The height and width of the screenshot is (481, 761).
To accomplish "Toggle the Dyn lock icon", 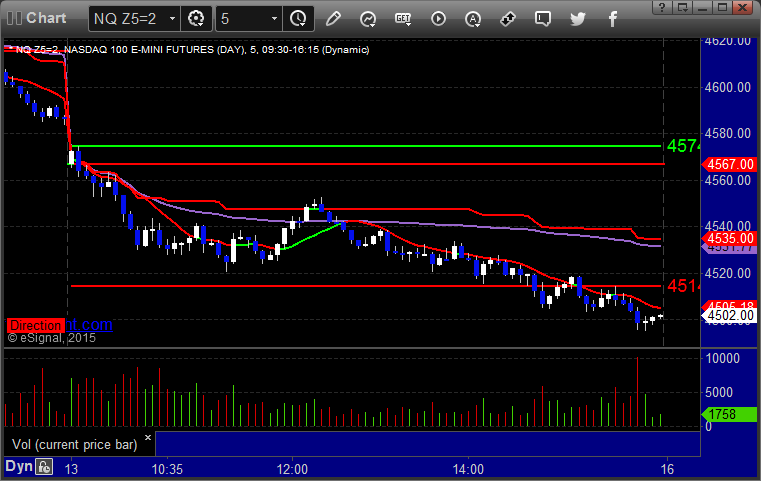I will [44, 467].
